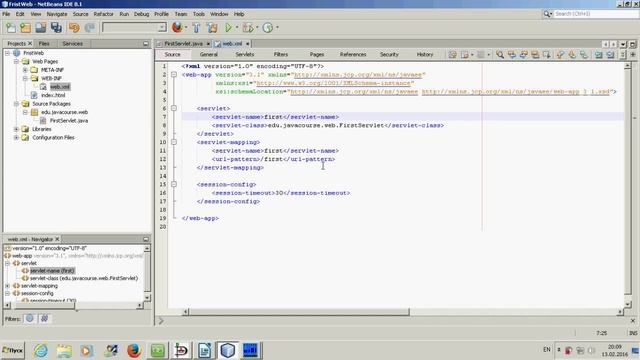Click the Save All toolbar icon
The height and width of the screenshot is (360, 640).
pos(56,28)
